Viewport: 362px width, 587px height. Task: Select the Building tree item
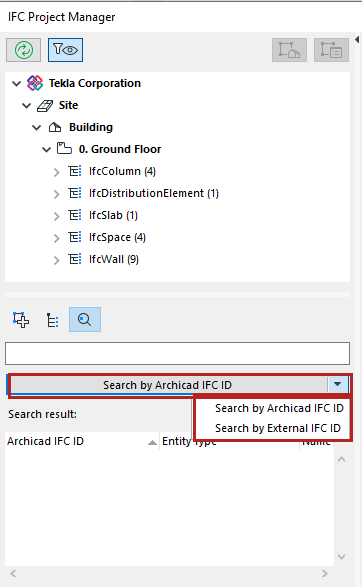coord(91,127)
